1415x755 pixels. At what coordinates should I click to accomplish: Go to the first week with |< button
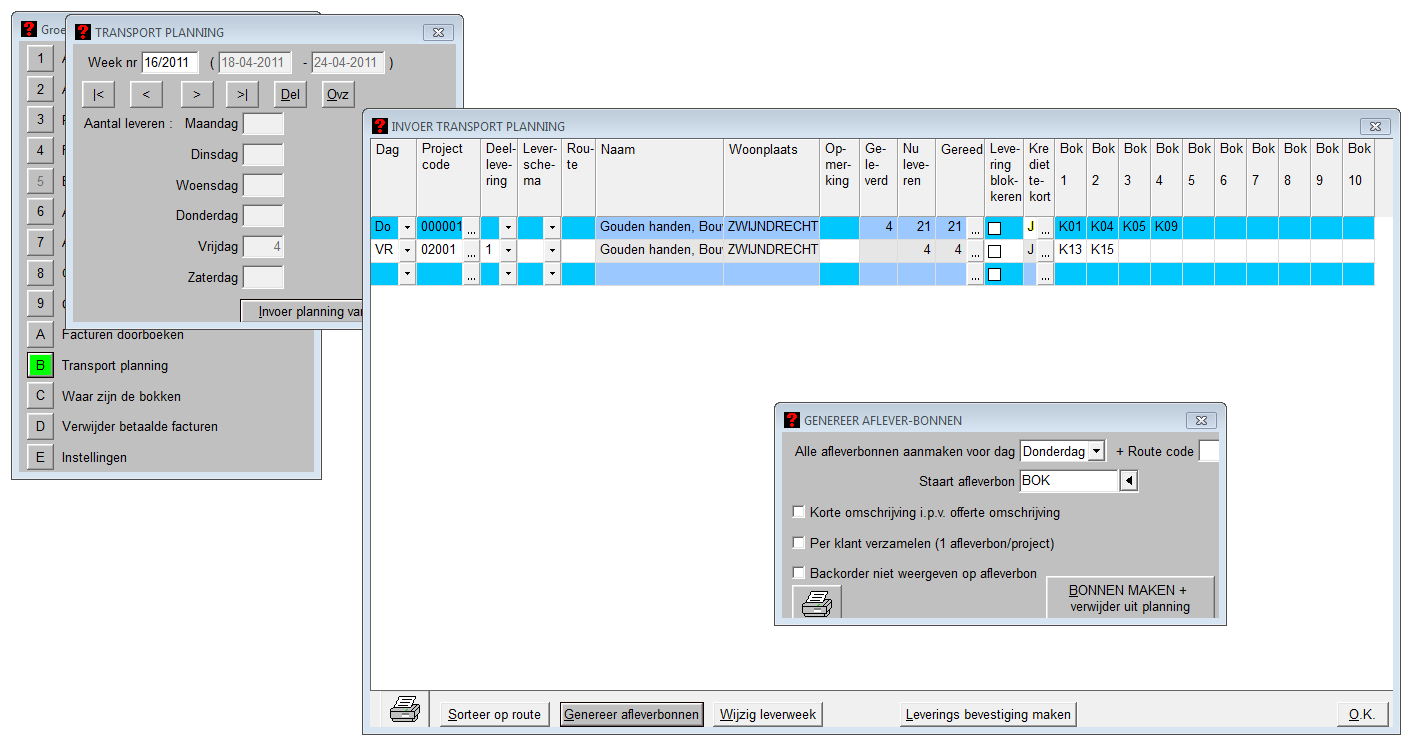coord(99,94)
